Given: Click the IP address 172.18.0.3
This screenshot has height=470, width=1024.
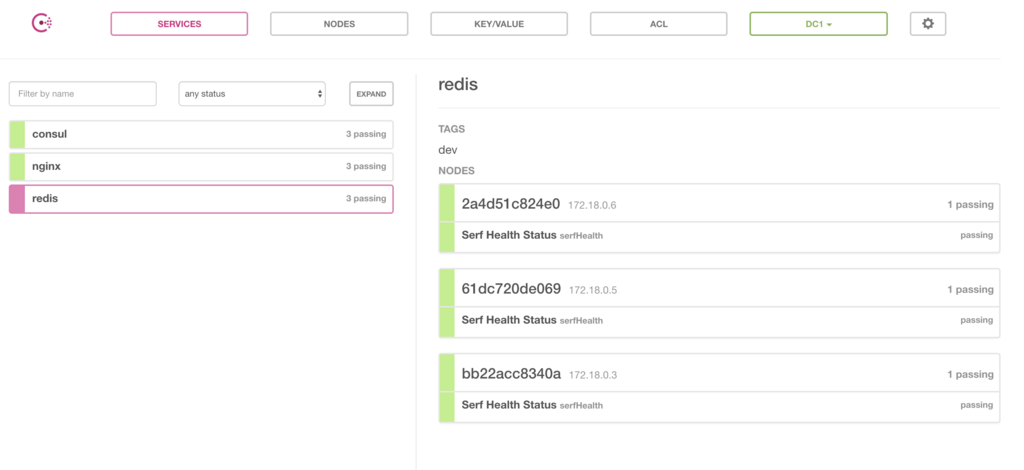Looking at the screenshot, I should coord(593,375).
